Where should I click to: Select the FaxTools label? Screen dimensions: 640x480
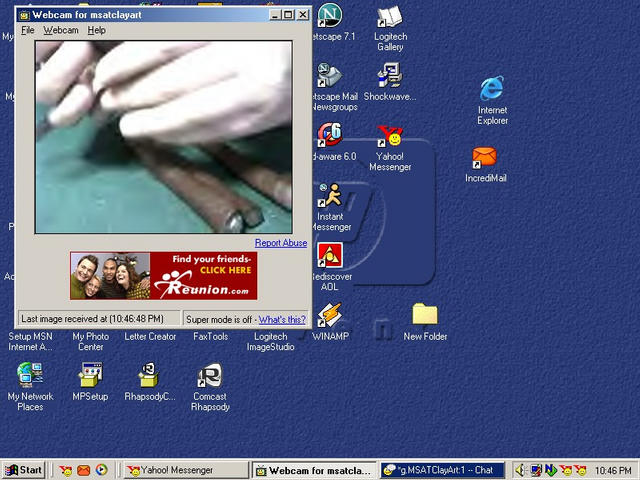pos(211,337)
